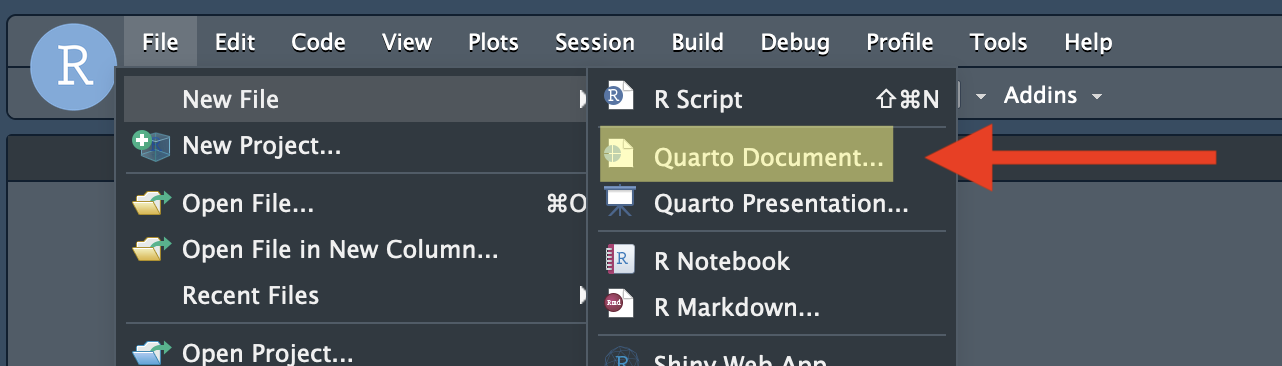Open the Session menu

pos(595,42)
